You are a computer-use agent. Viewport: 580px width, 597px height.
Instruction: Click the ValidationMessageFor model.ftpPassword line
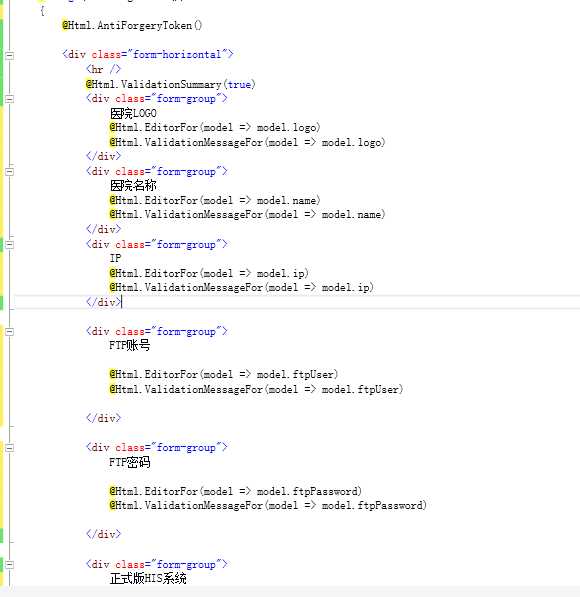click(x=268, y=505)
